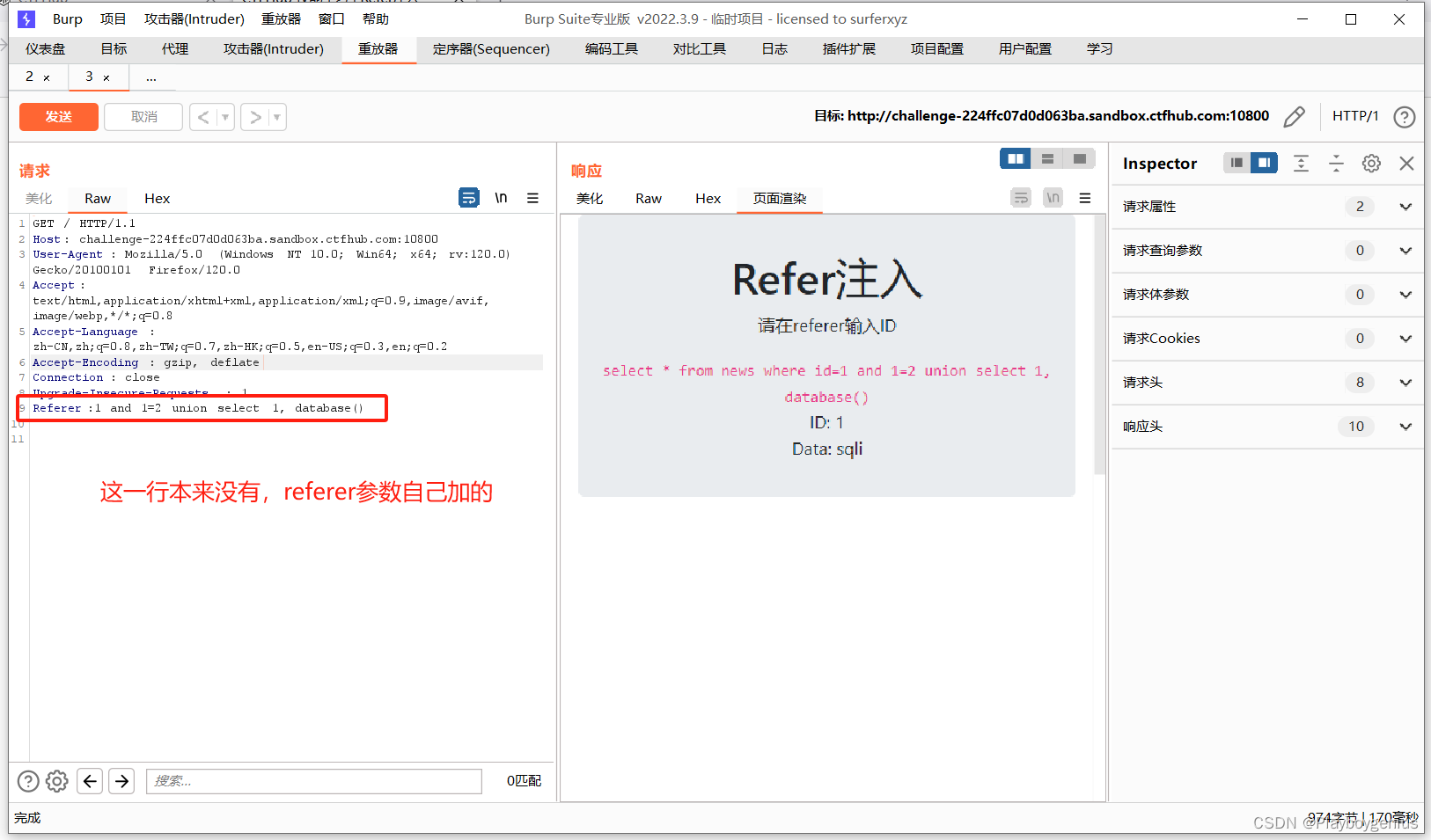Screen dimensions: 1431x840
Task: Switch response view to 页面渲染
Action: [780, 199]
